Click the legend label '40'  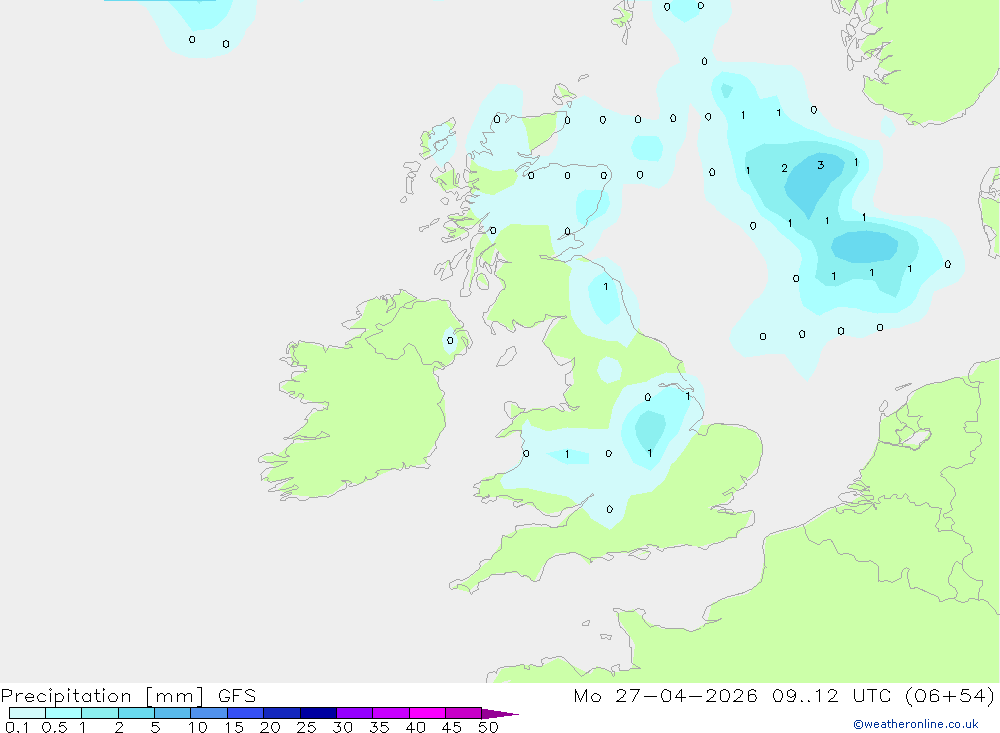coord(415,727)
